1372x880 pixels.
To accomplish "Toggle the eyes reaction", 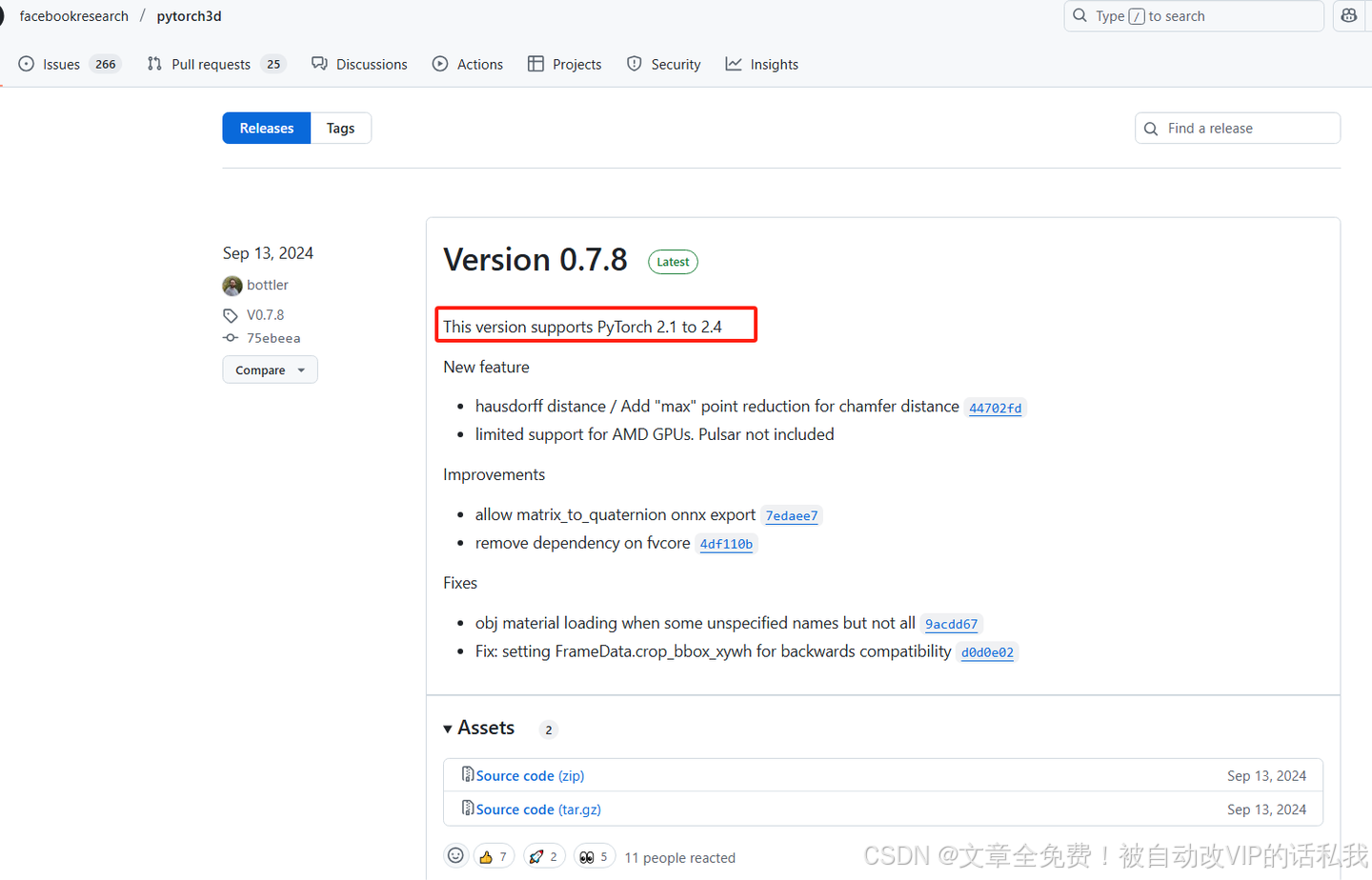I will 595,856.
